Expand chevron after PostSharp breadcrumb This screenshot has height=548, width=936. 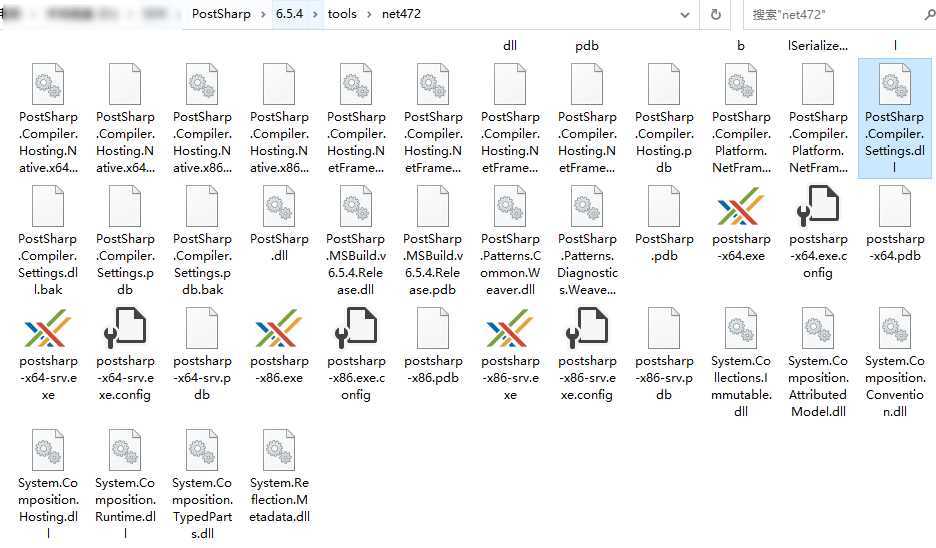(x=263, y=14)
